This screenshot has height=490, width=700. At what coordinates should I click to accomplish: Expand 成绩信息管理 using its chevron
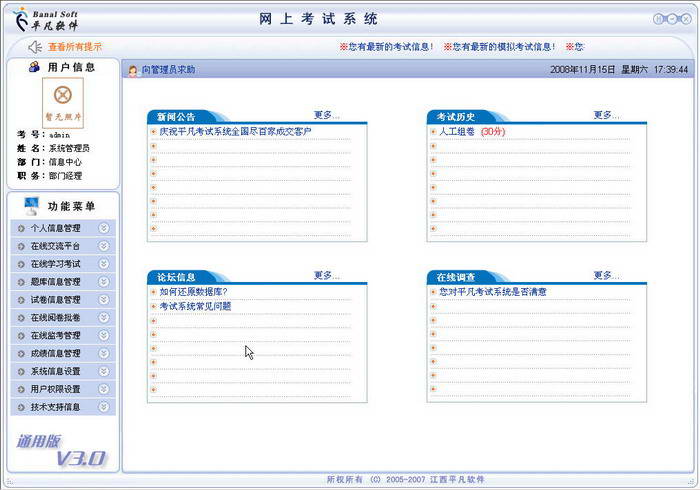tap(104, 353)
